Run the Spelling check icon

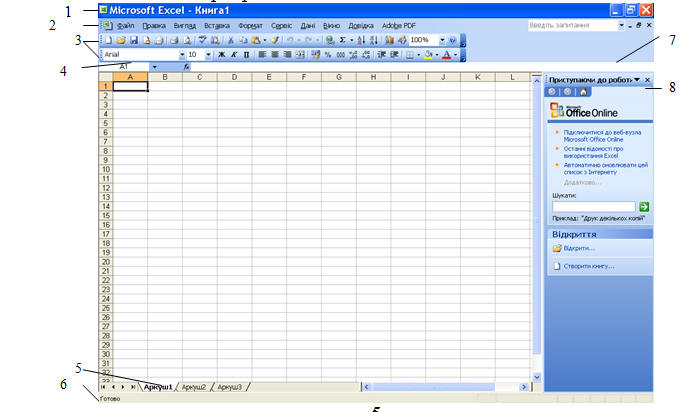click(202, 40)
